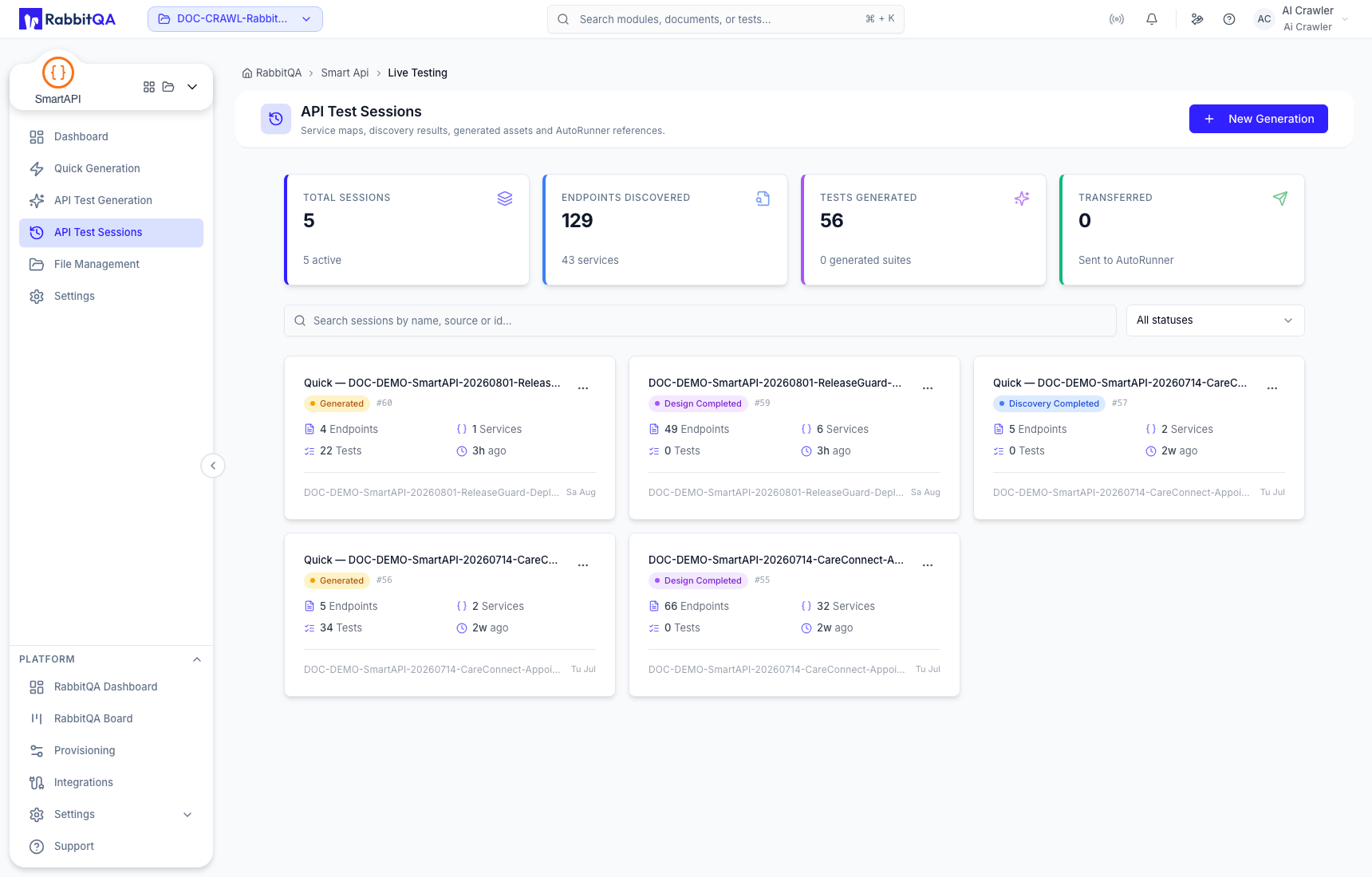Open the help question mark icon
1372x877 pixels.
tap(1229, 19)
